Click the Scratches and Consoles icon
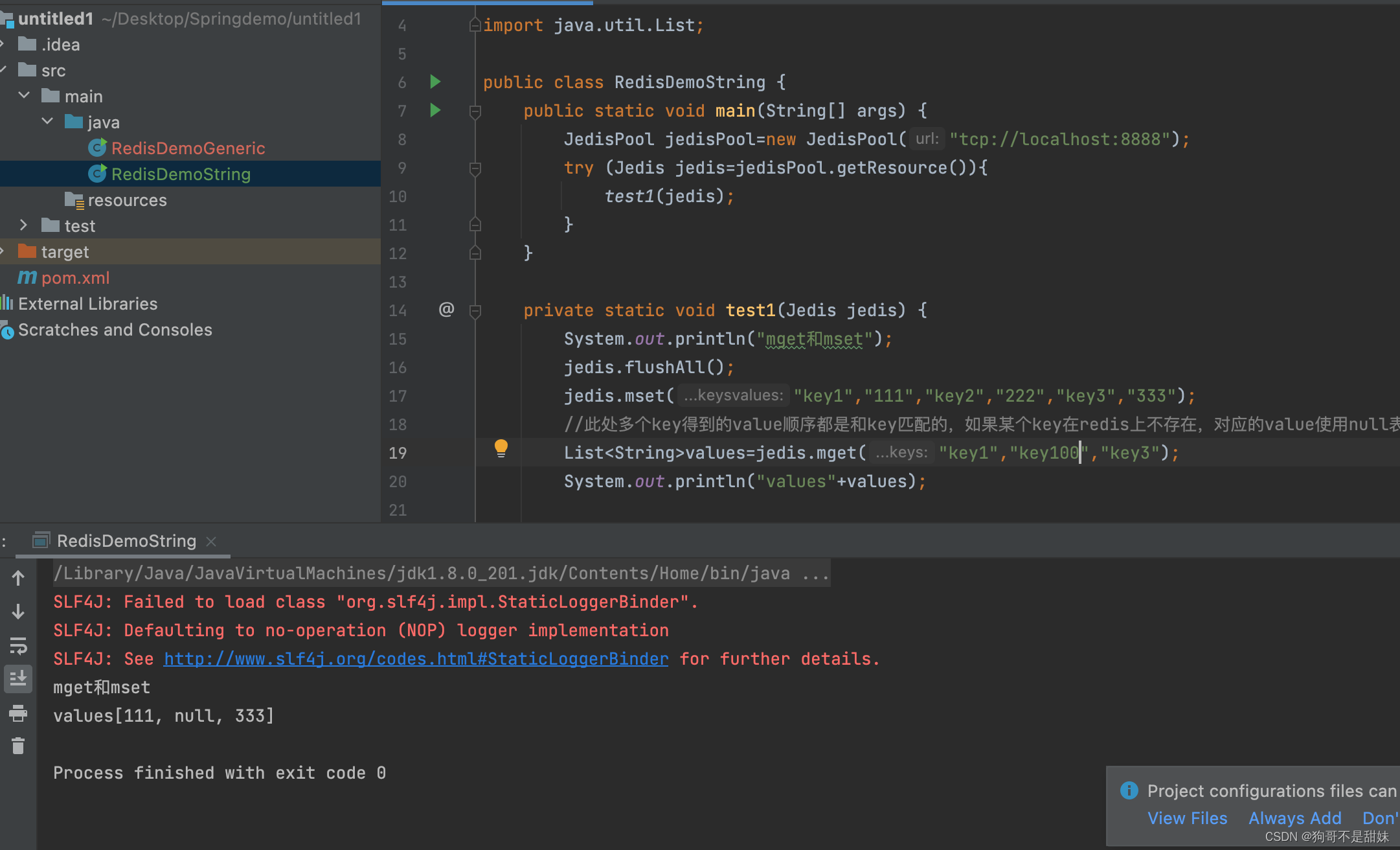1400x850 pixels. tap(7, 330)
